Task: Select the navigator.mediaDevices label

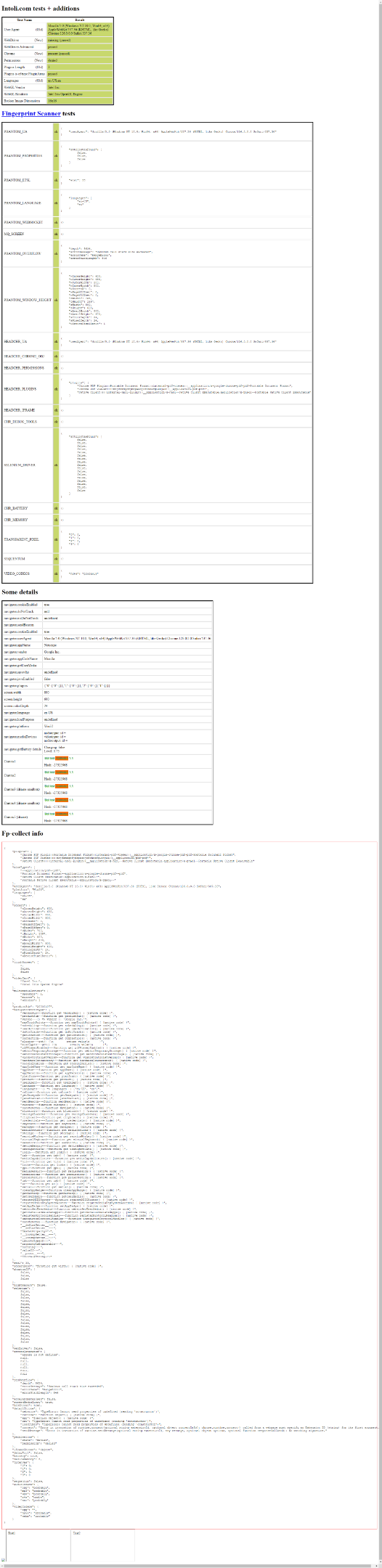Action: point(20,736)
